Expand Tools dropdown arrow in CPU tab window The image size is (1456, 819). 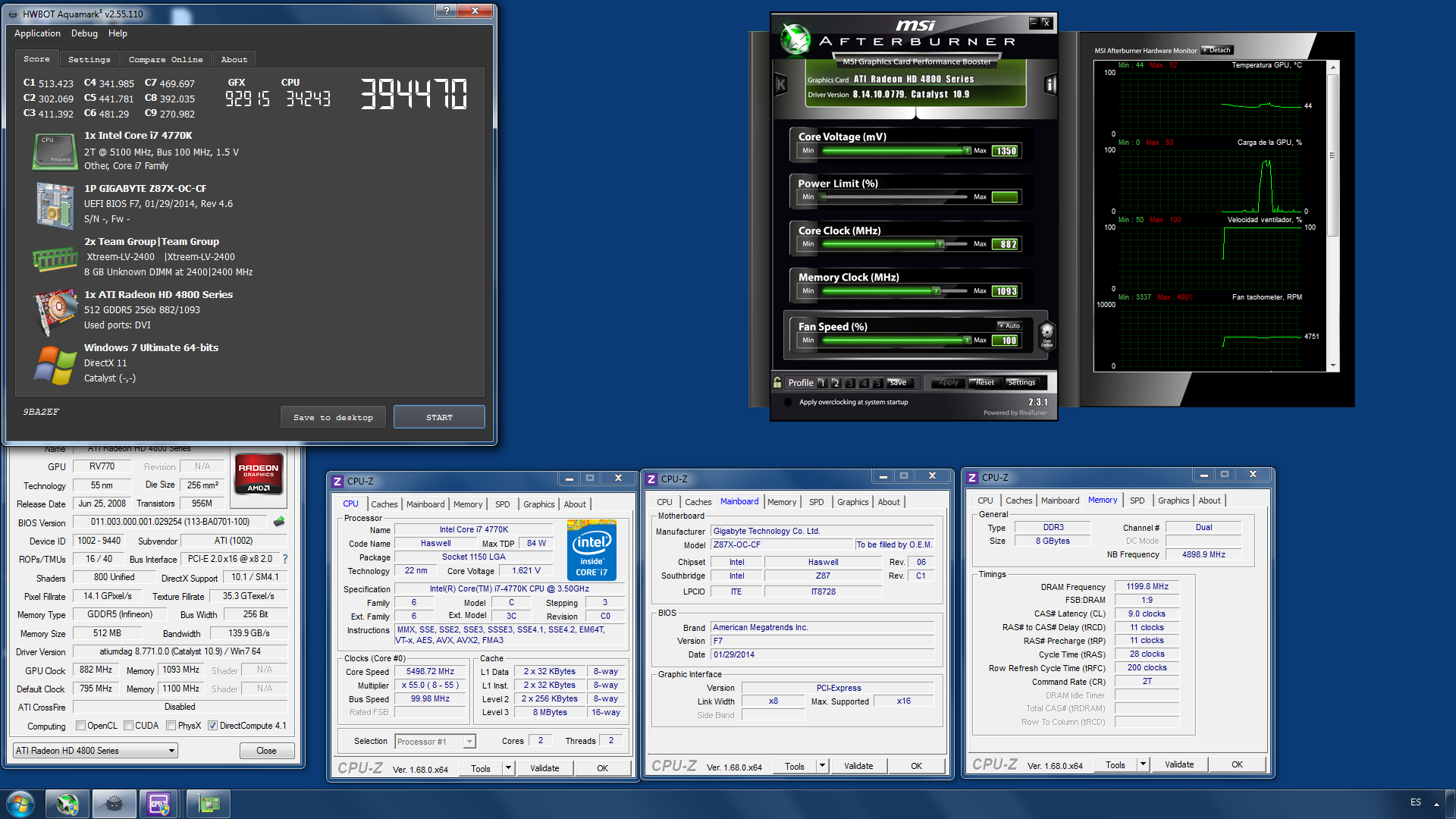coord(509,768)
